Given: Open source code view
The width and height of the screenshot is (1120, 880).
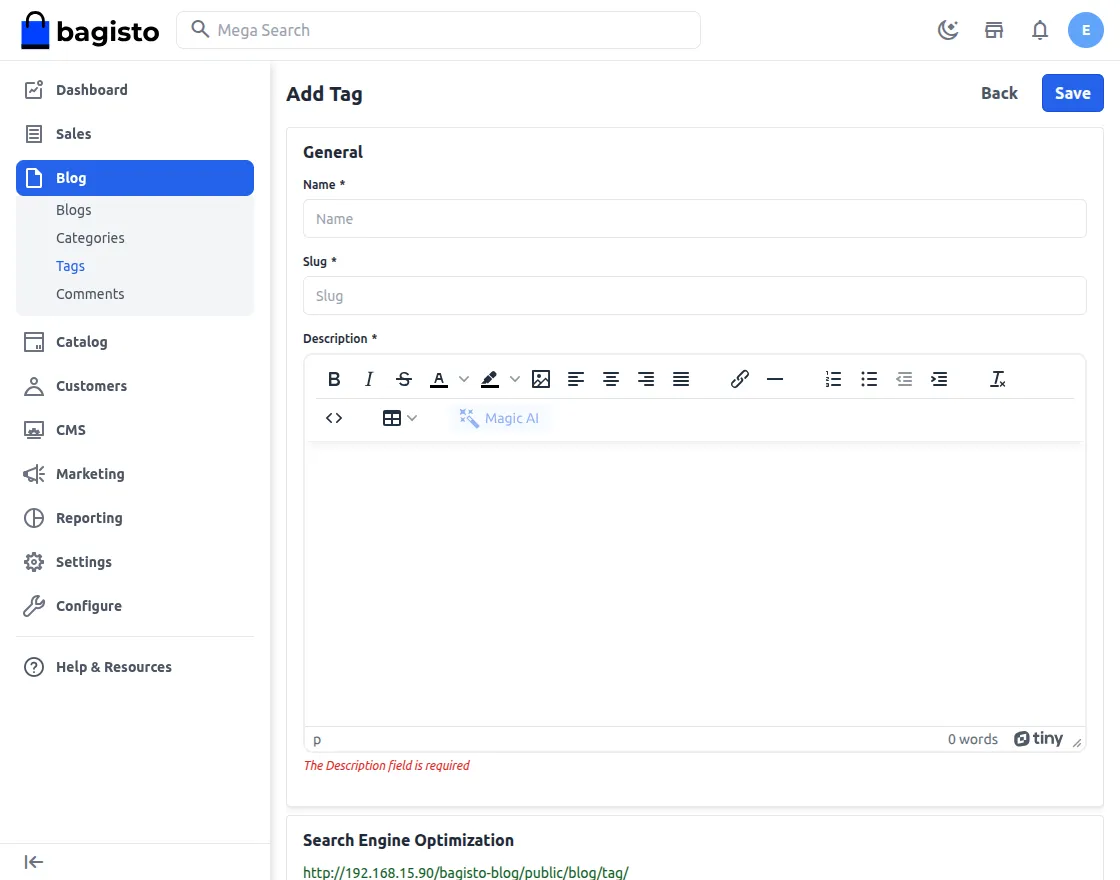Looking at the screenshot, I should point(334,419).
